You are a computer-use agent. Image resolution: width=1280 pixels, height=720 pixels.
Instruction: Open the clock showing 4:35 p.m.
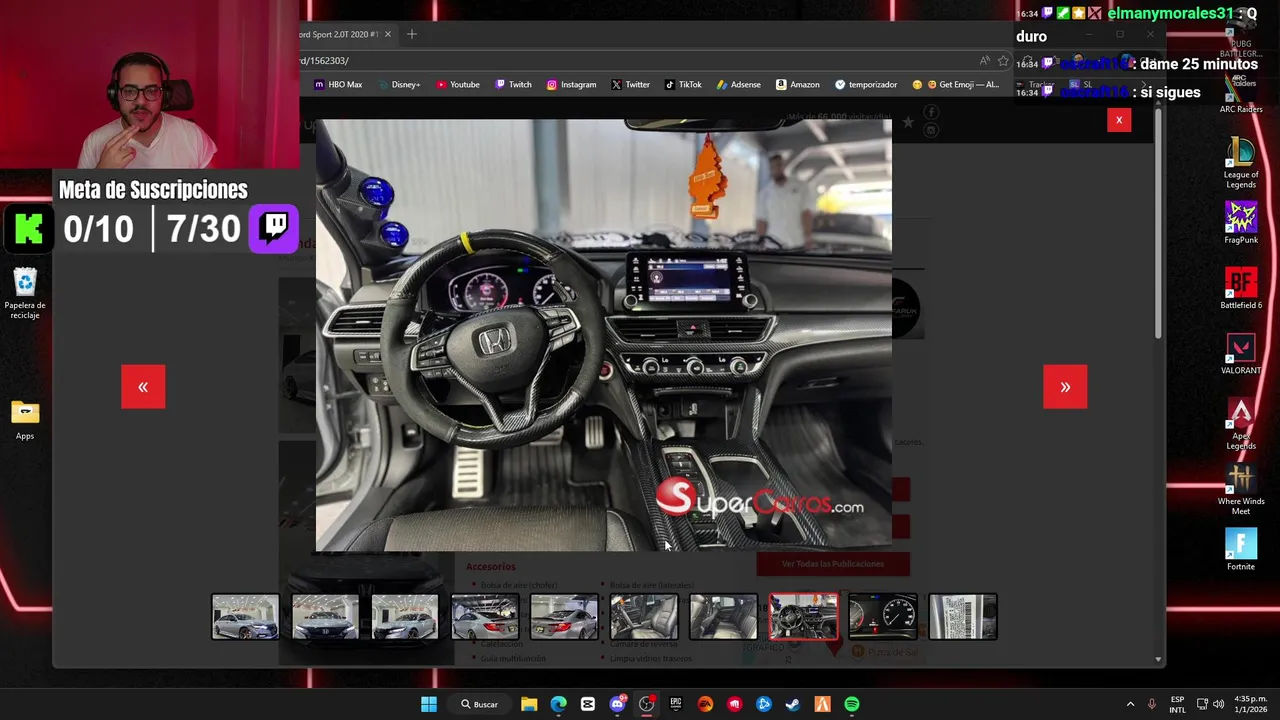click(x=1250, y=704)
